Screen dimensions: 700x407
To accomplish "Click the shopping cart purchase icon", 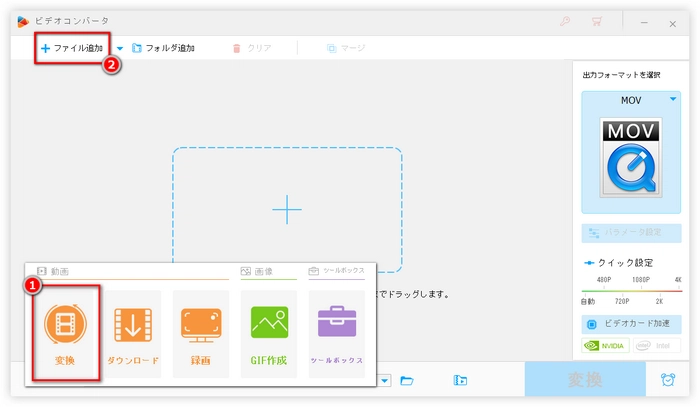I will click(598, 20).
